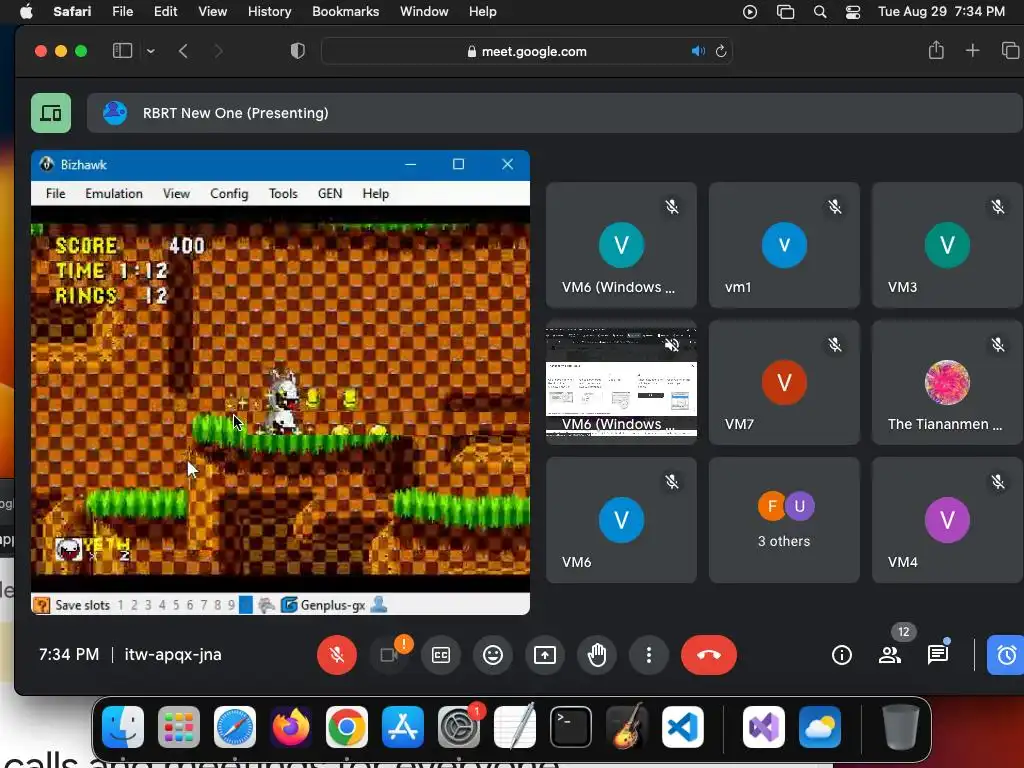The height and width of the screenshot is (768, 1024).
Task: Open meeting details info icon
Action: 842,654
